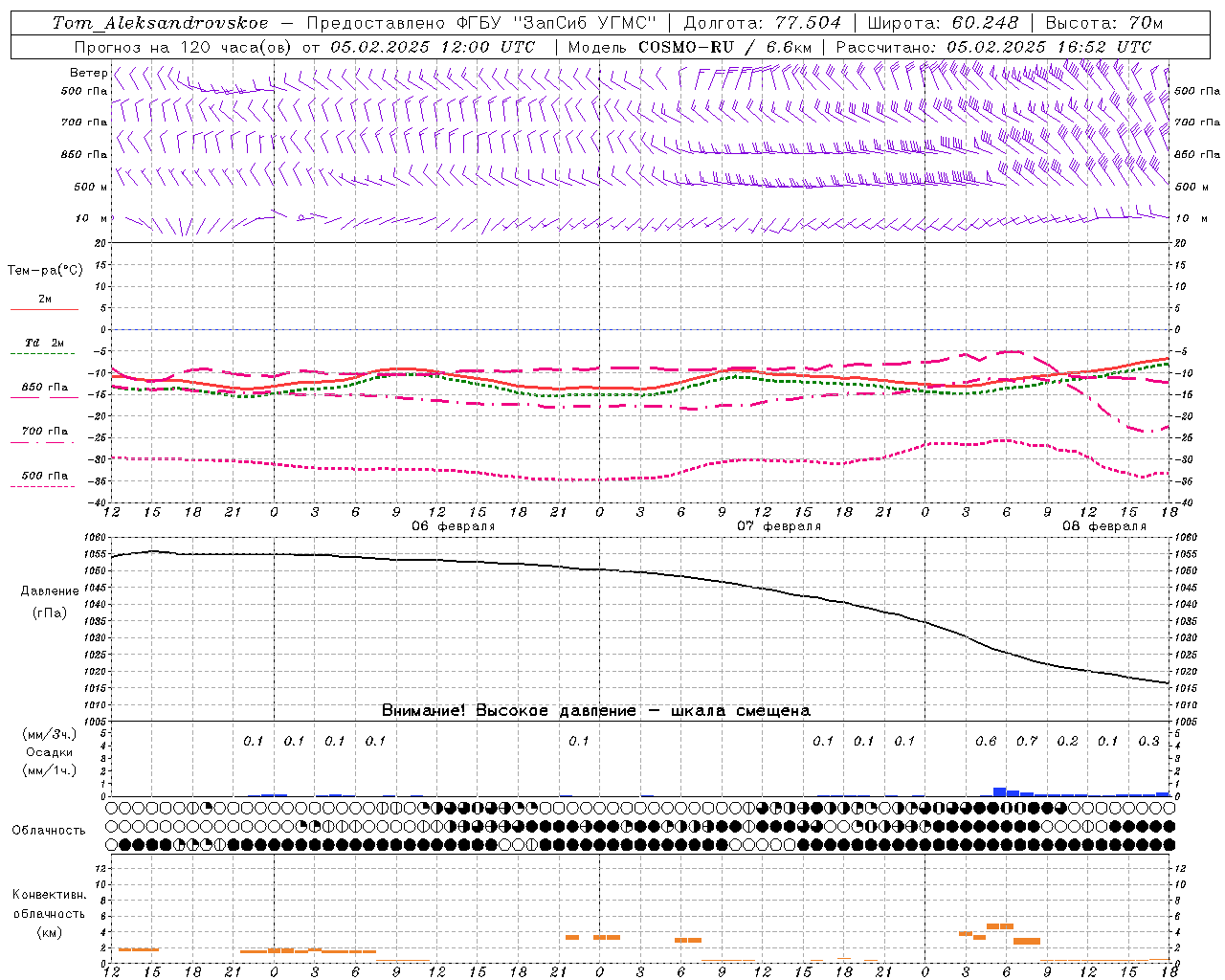Click the 07 февраля date label
Screen dimensions: 1225x980
[779, 526]
